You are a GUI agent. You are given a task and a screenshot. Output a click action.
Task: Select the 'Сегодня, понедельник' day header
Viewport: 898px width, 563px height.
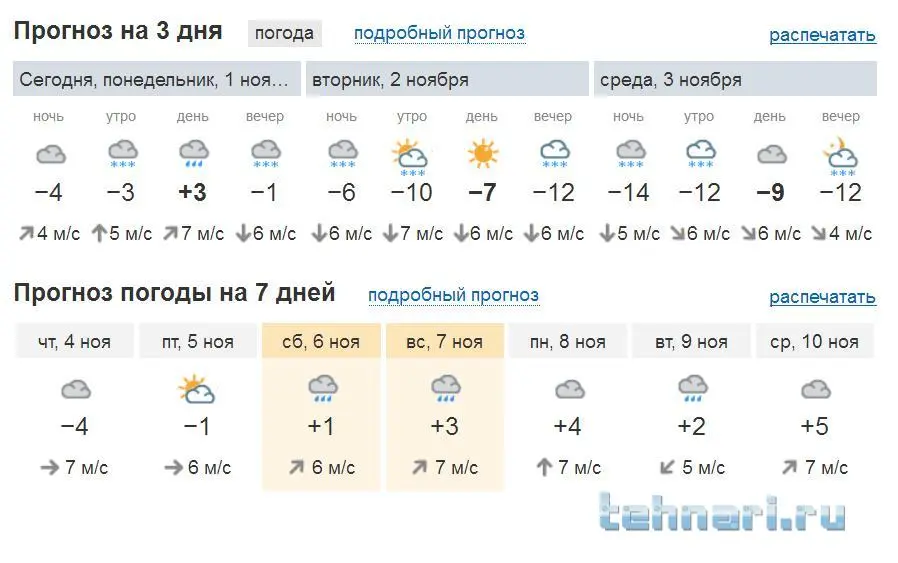click(158, 79)
